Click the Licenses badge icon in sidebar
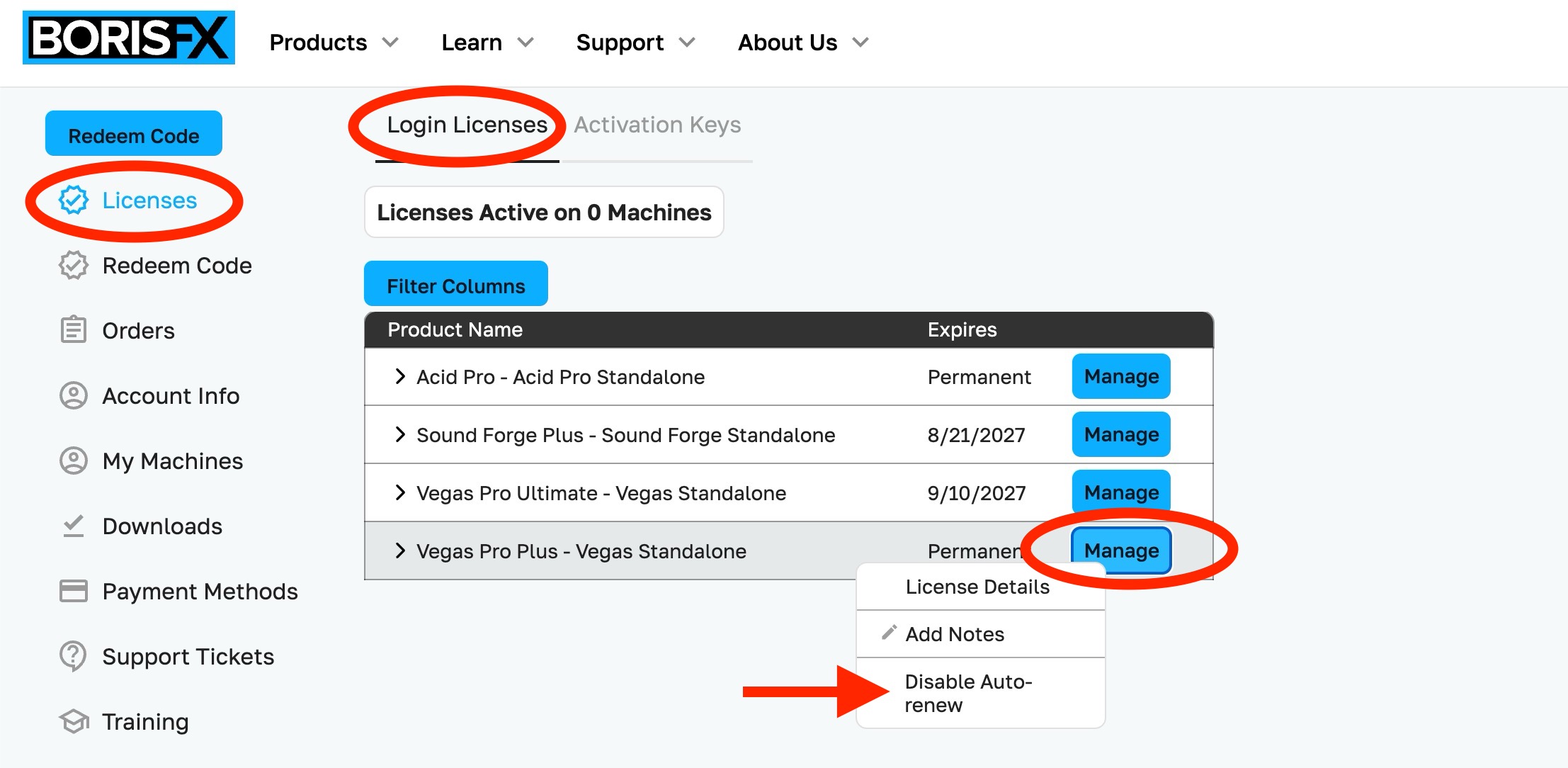1568x768 pixels. pos(74,201)
